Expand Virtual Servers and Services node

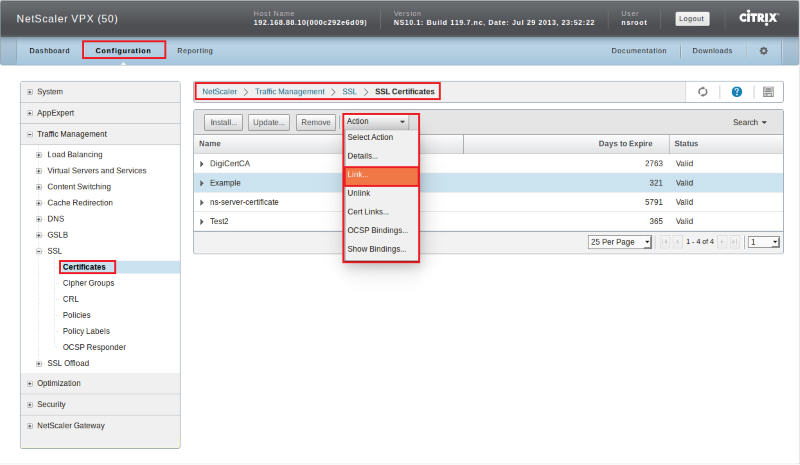point(39,171)
